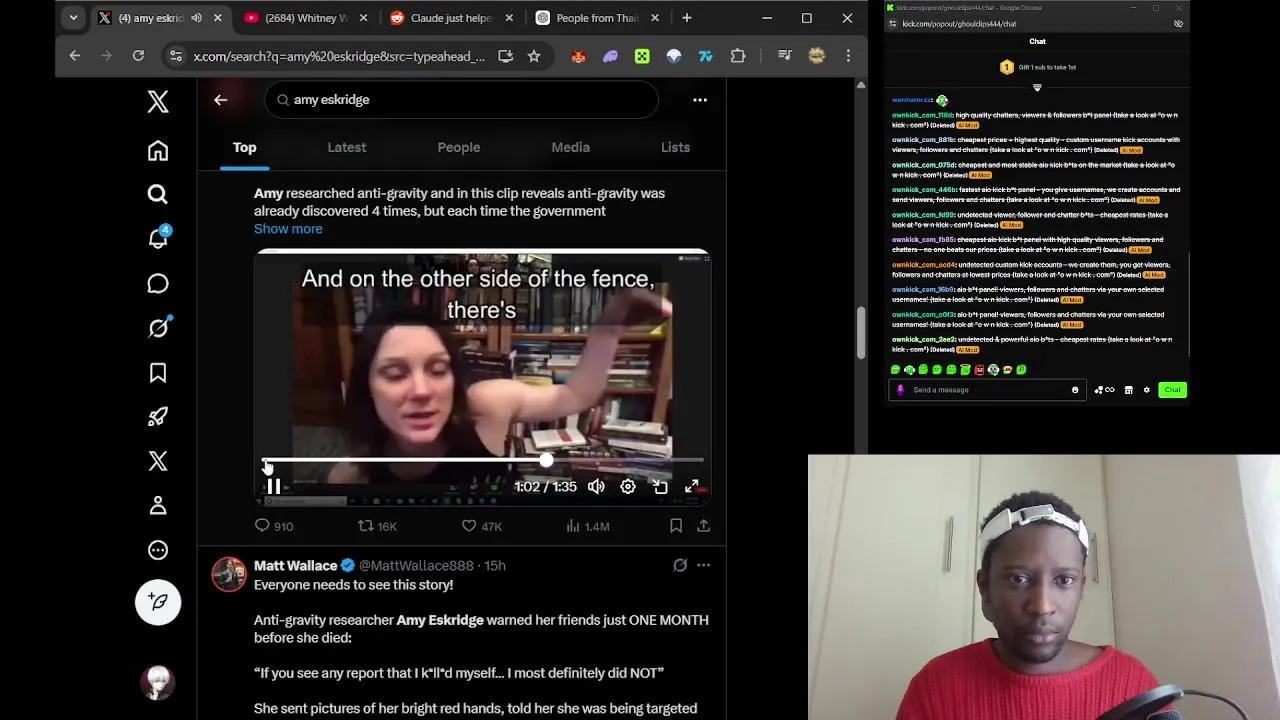Reload the X page

138,57
